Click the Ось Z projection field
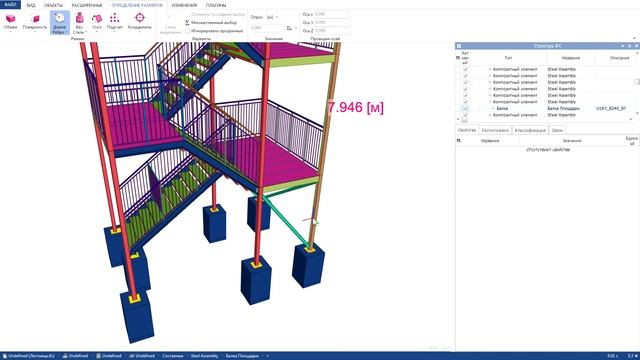The image size is (640, 360). 332,31
